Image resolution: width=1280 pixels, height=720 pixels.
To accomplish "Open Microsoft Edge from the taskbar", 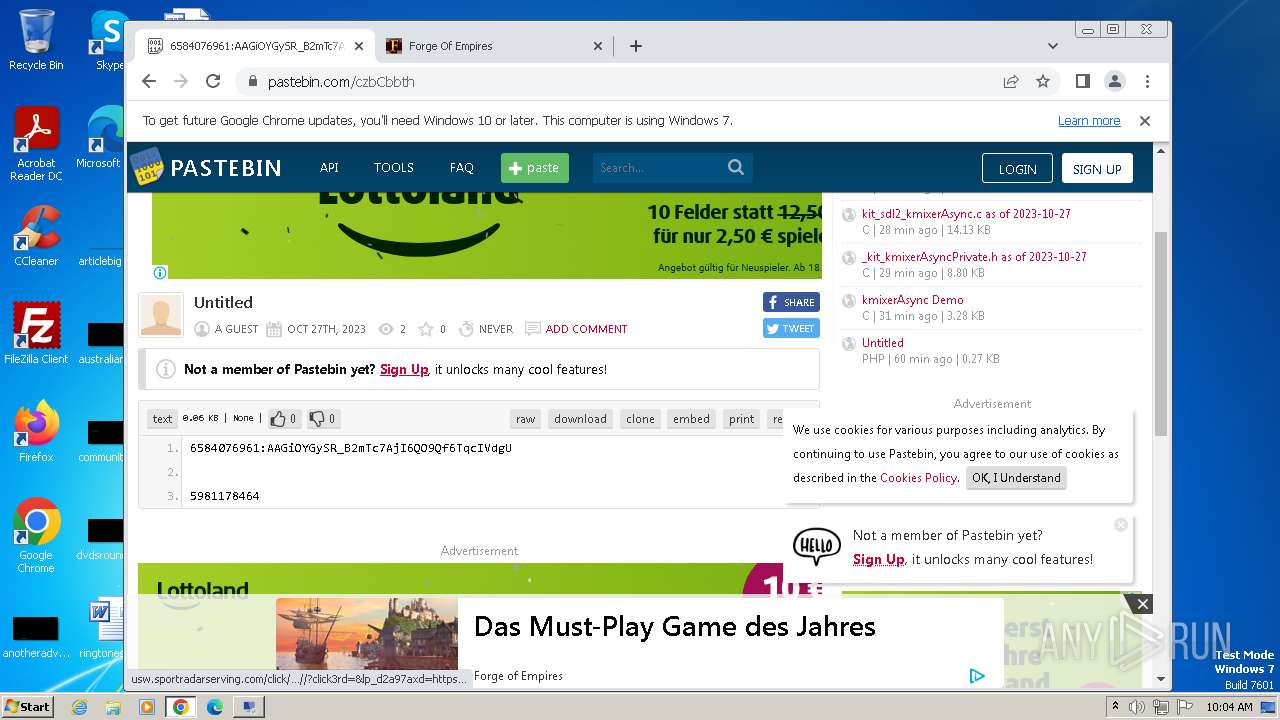I will [214, 707].
